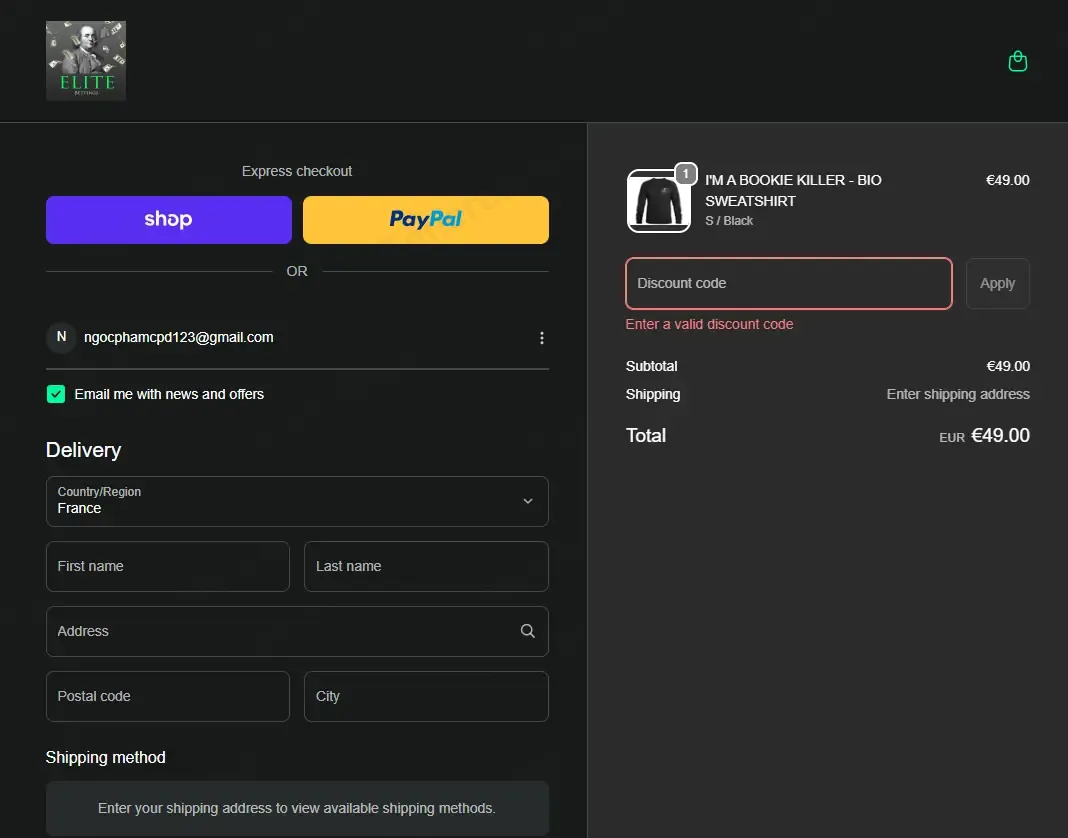Focus the Last name field
Screen dimensions: 1068x838
pyautogui.click(x=426, y=566)
